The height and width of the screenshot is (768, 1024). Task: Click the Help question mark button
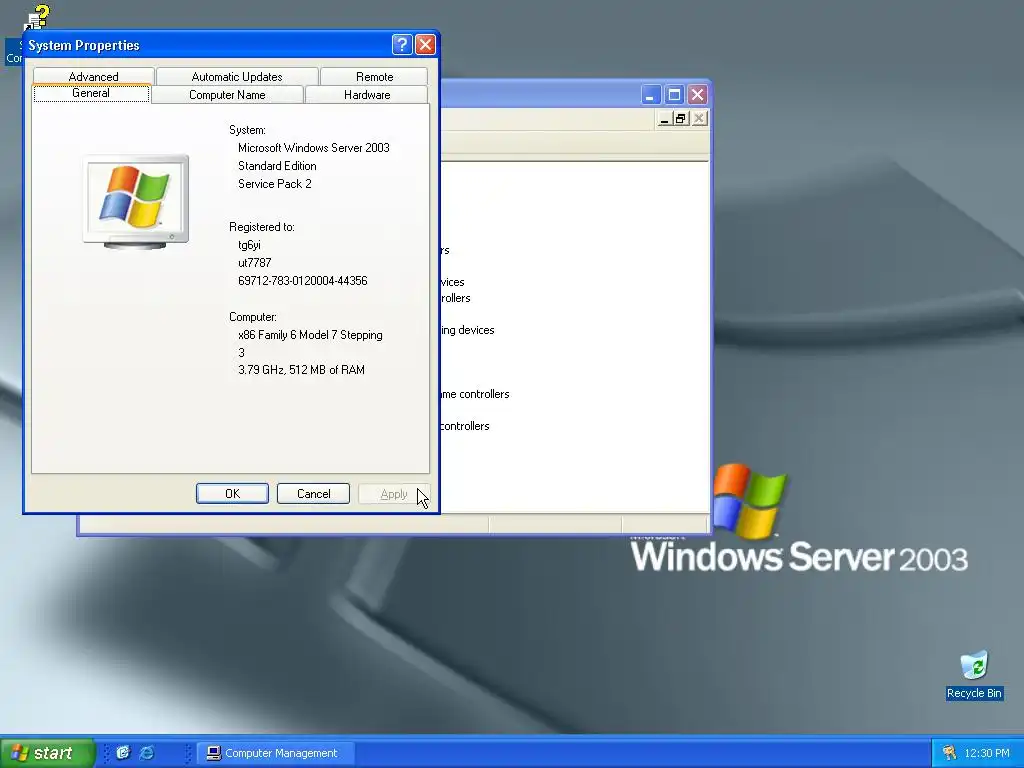tap(402, 44)
